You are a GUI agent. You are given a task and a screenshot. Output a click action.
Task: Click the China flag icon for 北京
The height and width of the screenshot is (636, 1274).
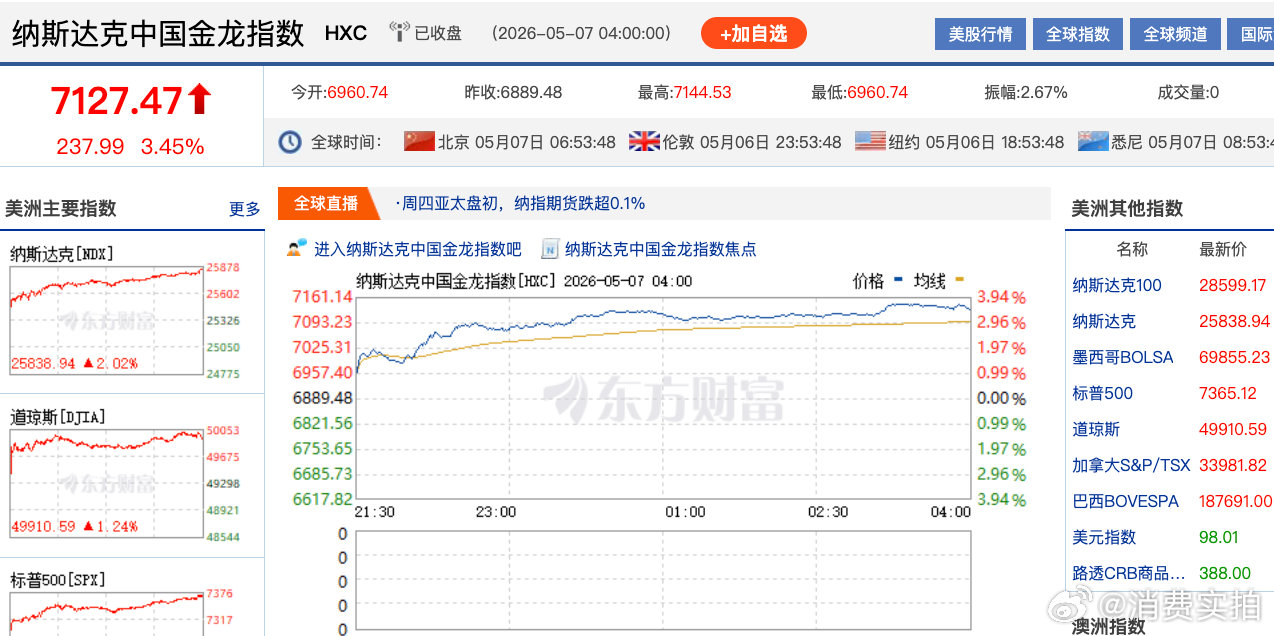pos(419,141)
